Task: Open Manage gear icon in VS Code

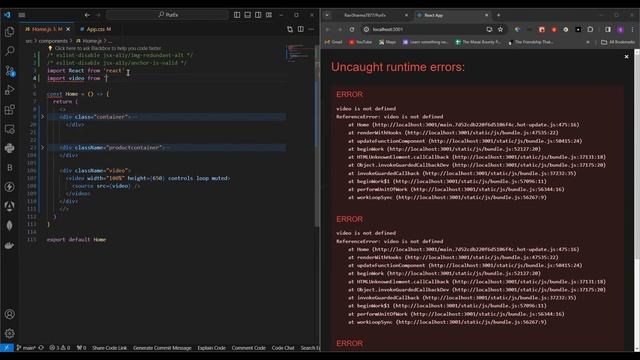Action: coord(9,333)
